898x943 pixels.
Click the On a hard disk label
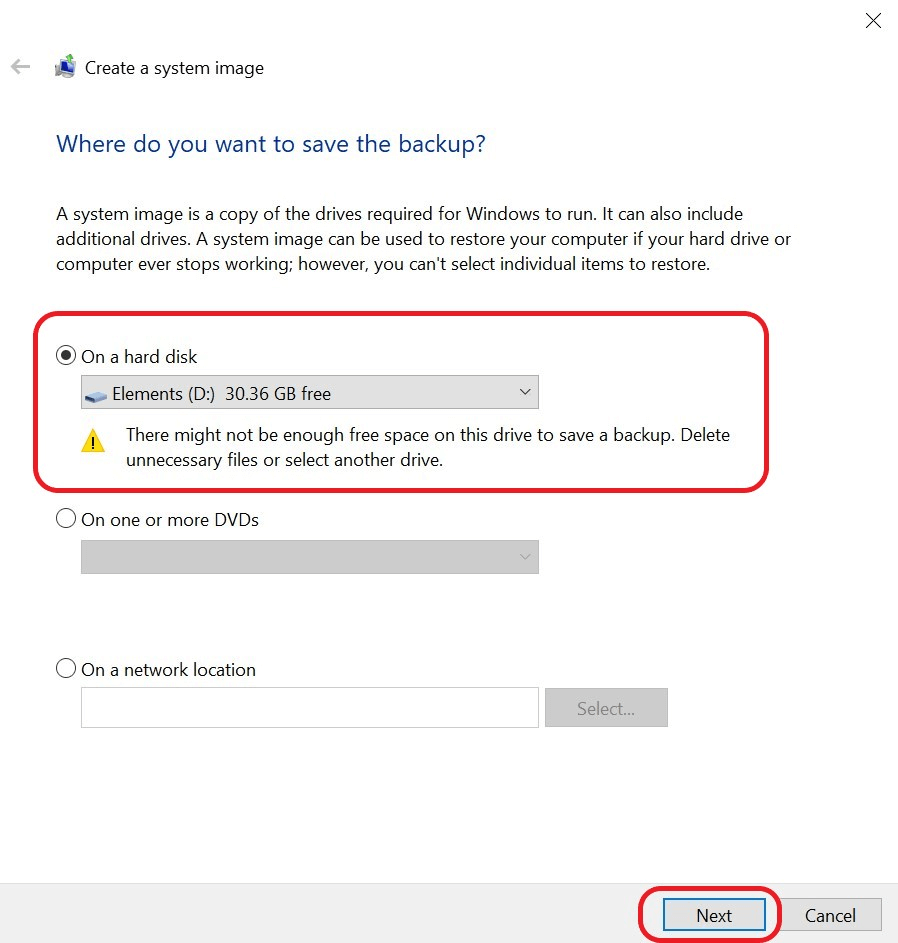pyautogui.click(x=139, y=357)
